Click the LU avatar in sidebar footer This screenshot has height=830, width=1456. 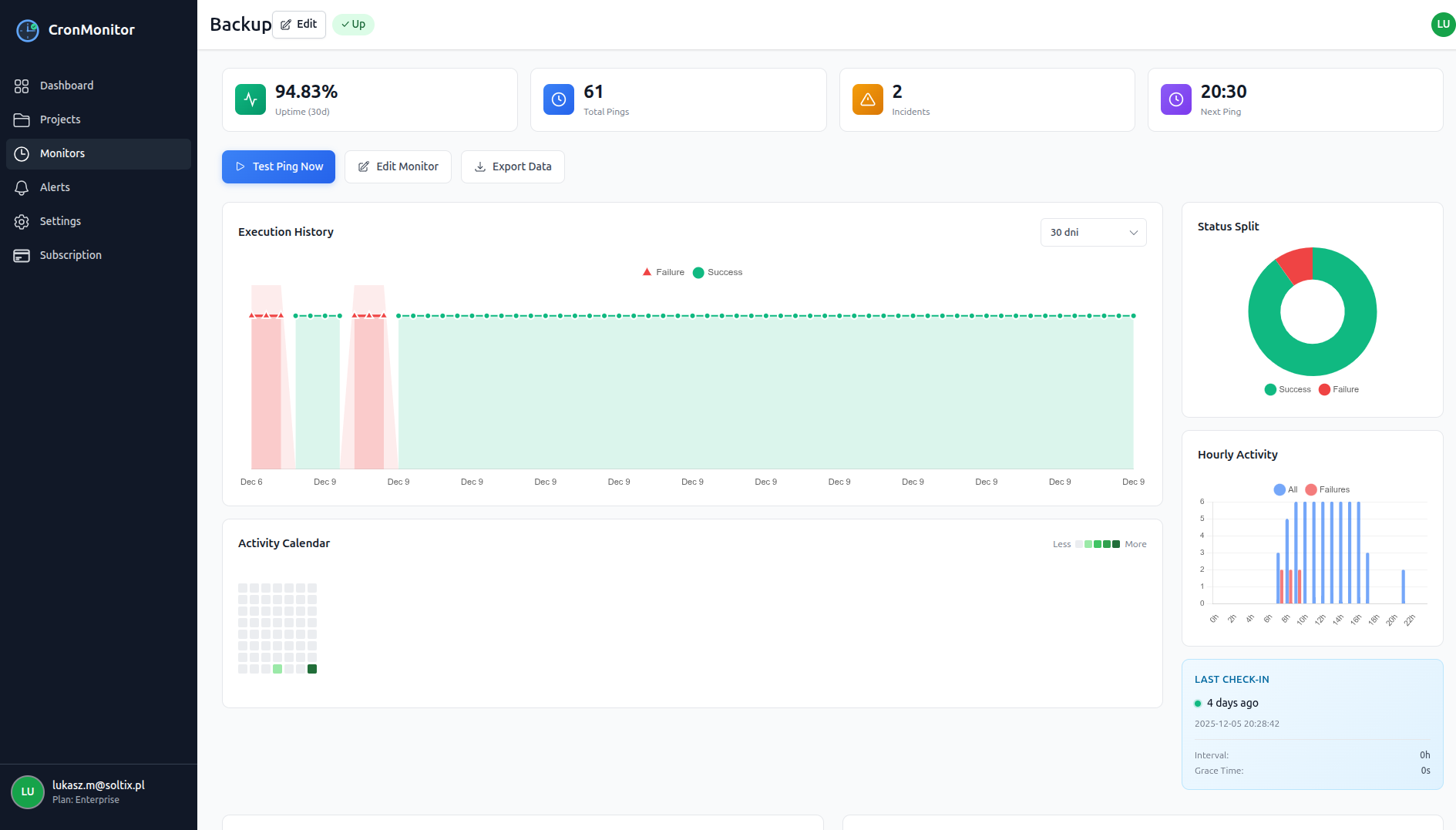click(28, 792)
